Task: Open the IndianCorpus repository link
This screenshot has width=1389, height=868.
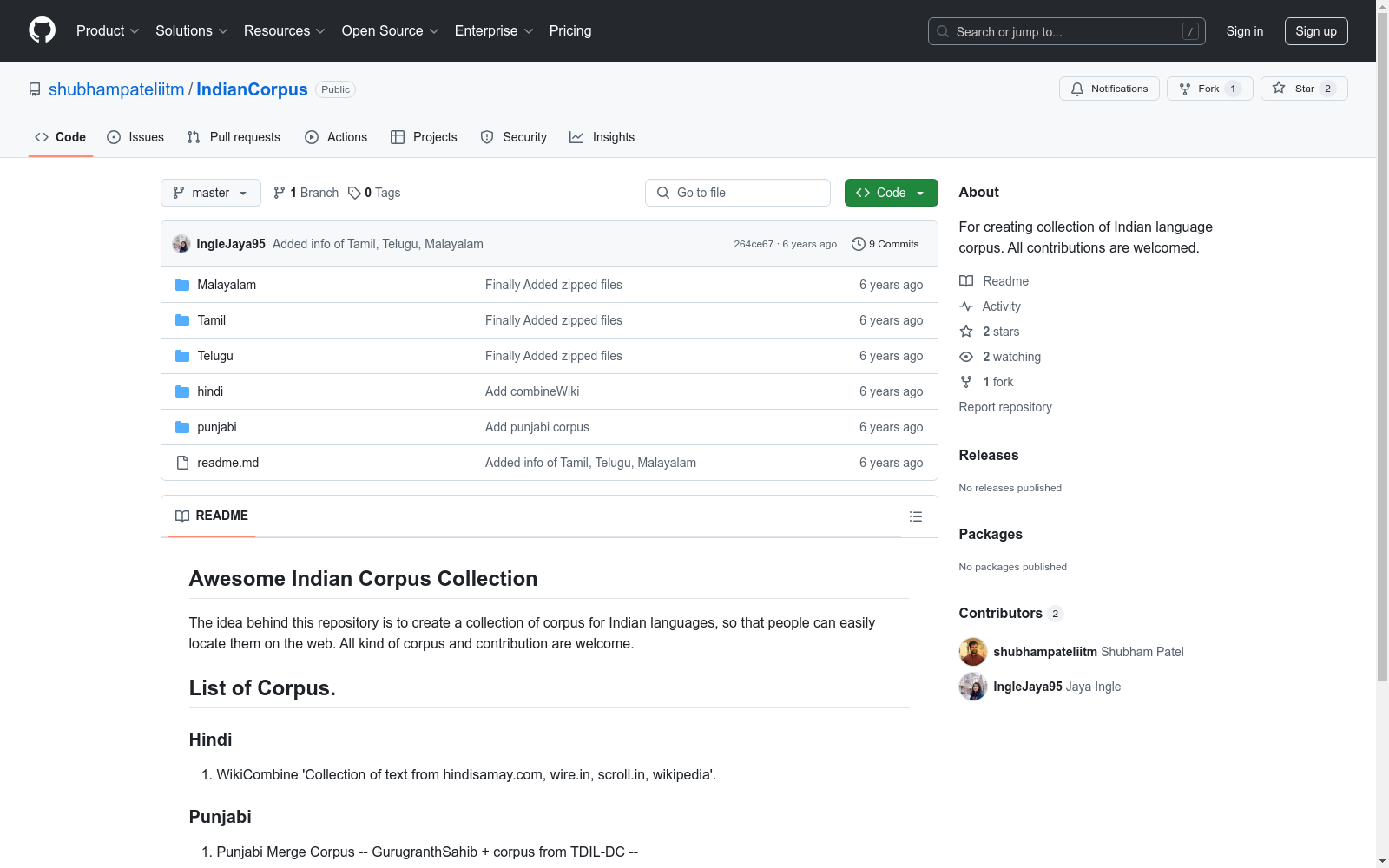Action: [252, 89]
